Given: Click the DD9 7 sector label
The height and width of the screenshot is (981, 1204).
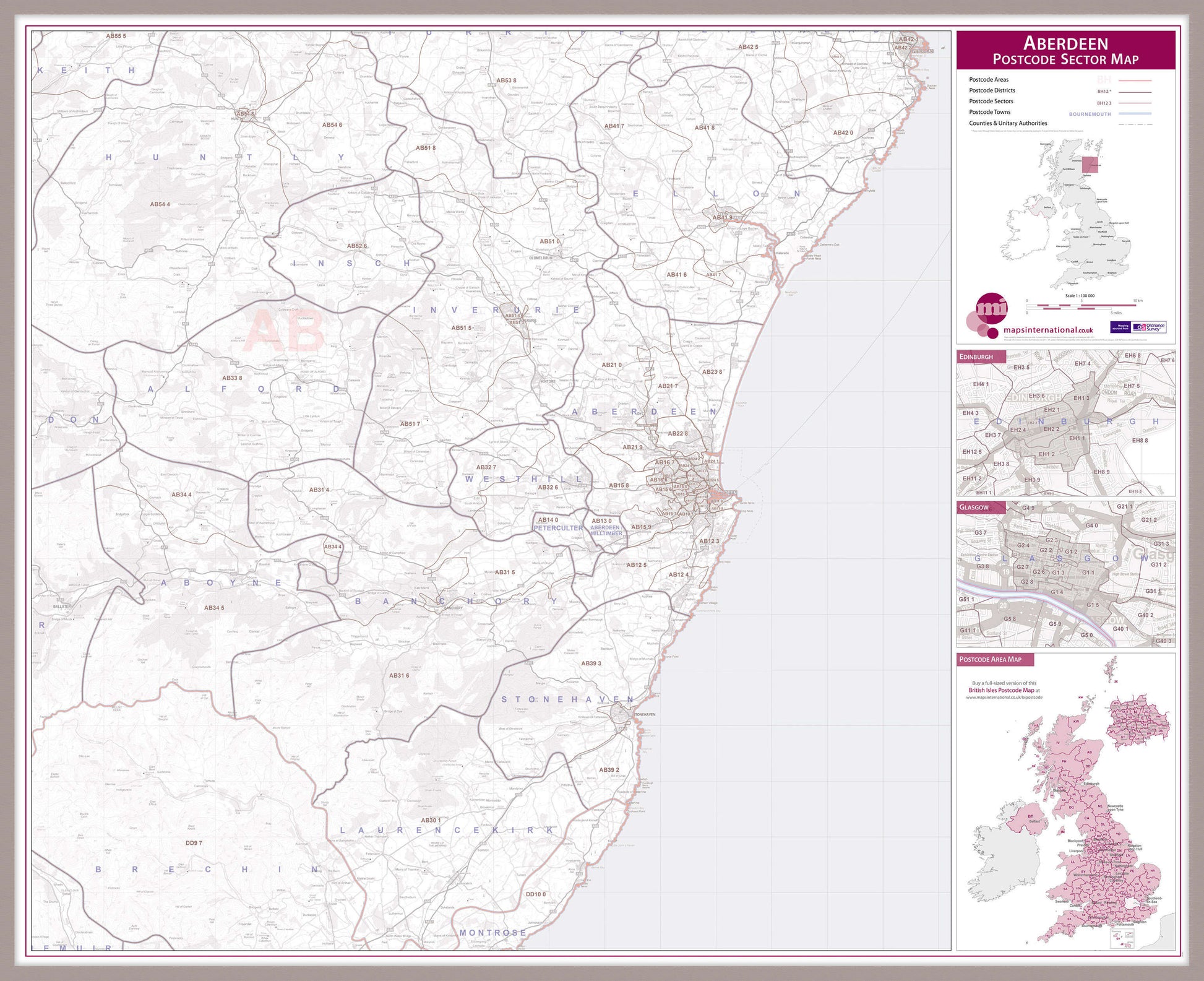Looking at the screenshot, I should pyautogui.click(x=194, y=843).
